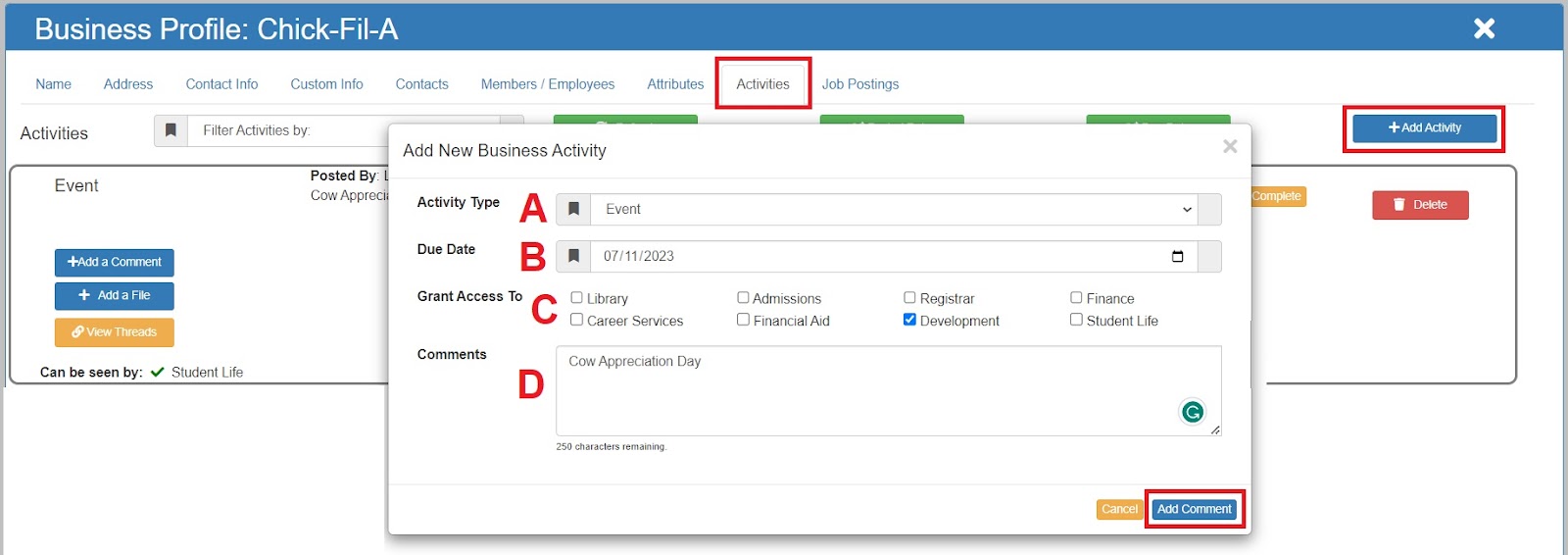Switch to the Address tab
1568x555 pixels.
128,84
